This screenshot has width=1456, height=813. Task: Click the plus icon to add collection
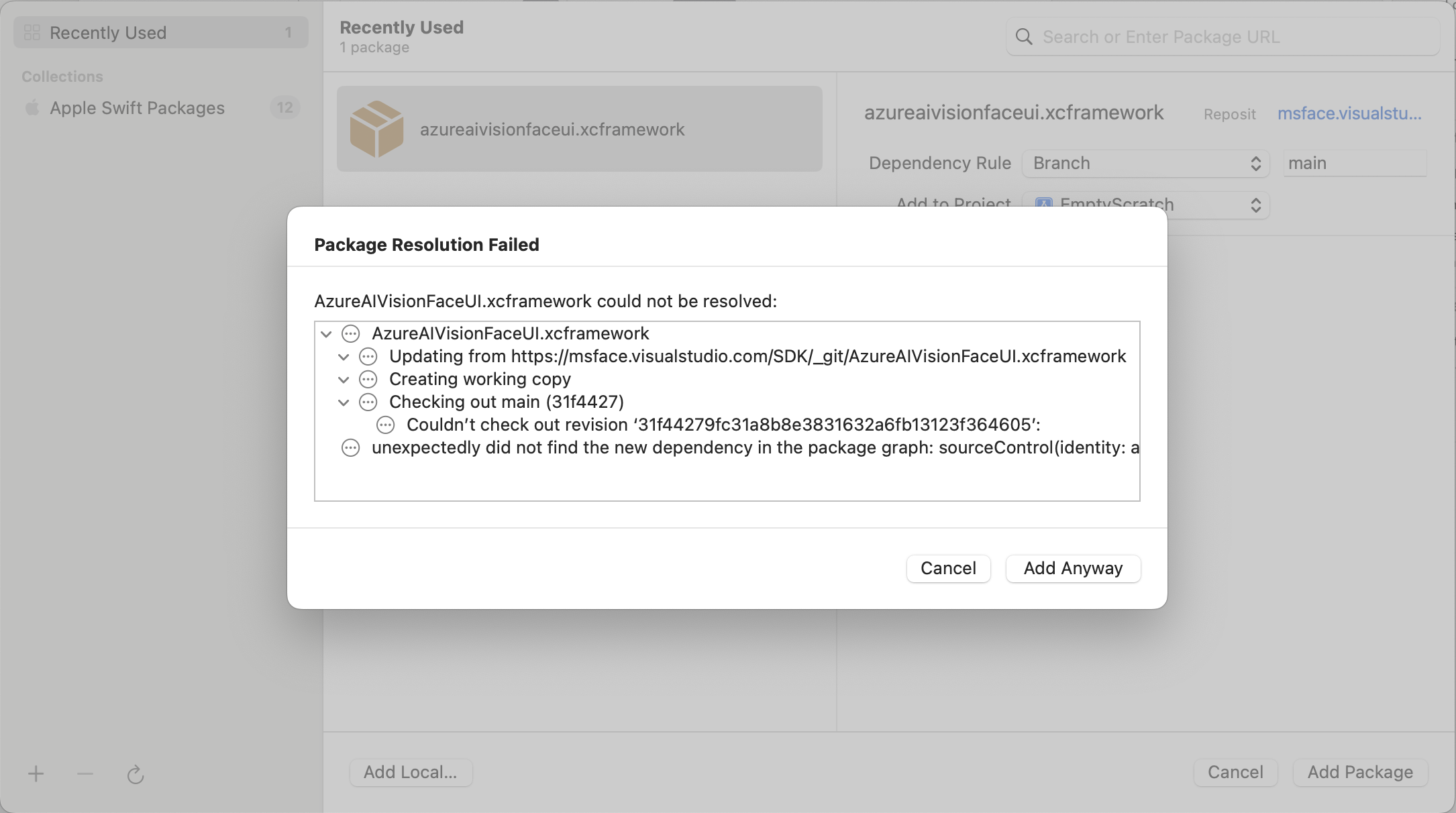click(x=36, y=774)
